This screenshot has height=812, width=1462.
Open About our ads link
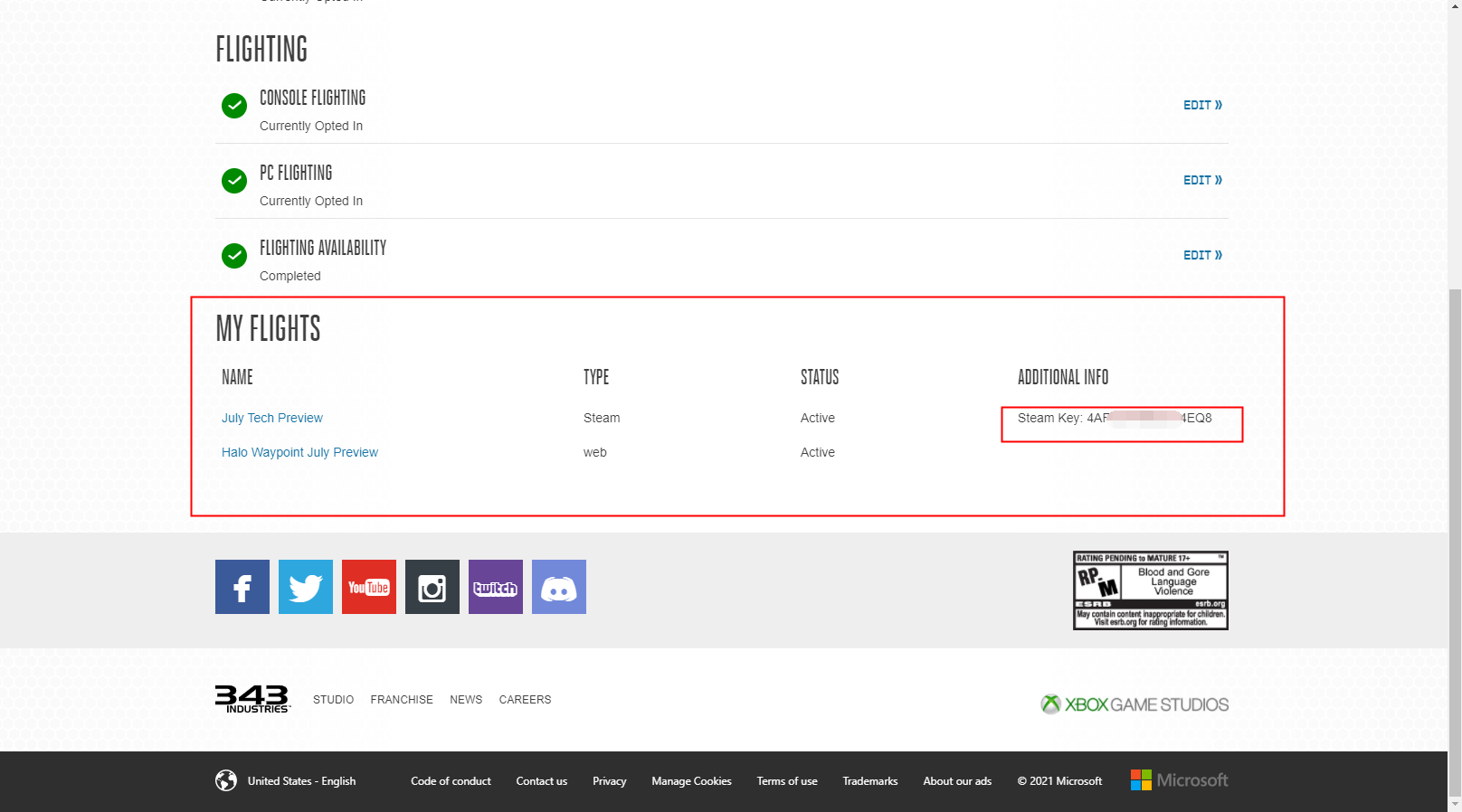click(957, 781)
